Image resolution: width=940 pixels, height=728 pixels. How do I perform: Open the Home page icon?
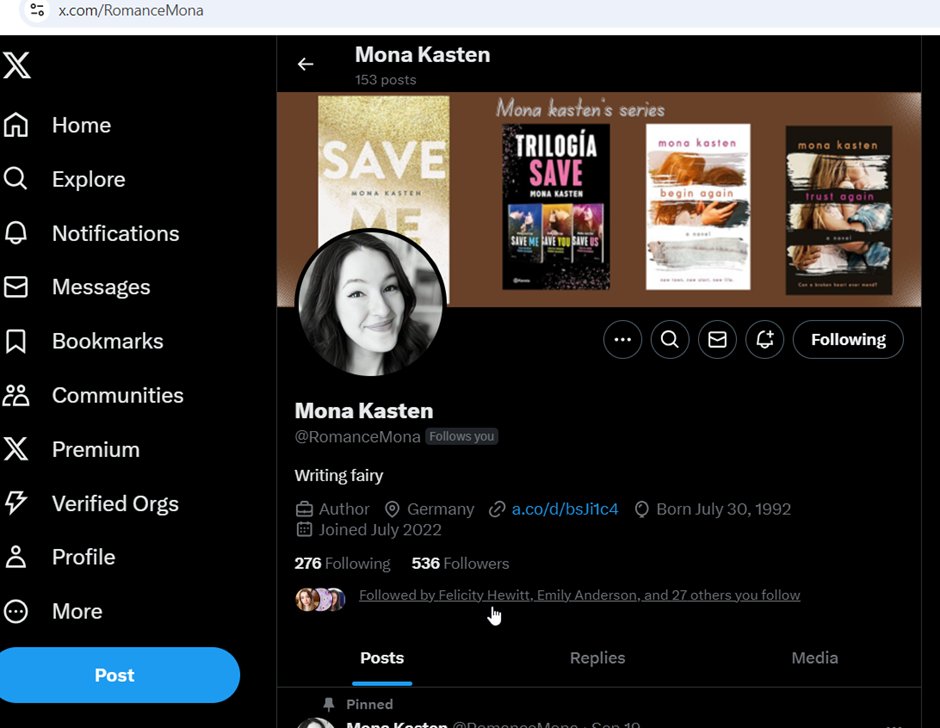coord(16,125)
